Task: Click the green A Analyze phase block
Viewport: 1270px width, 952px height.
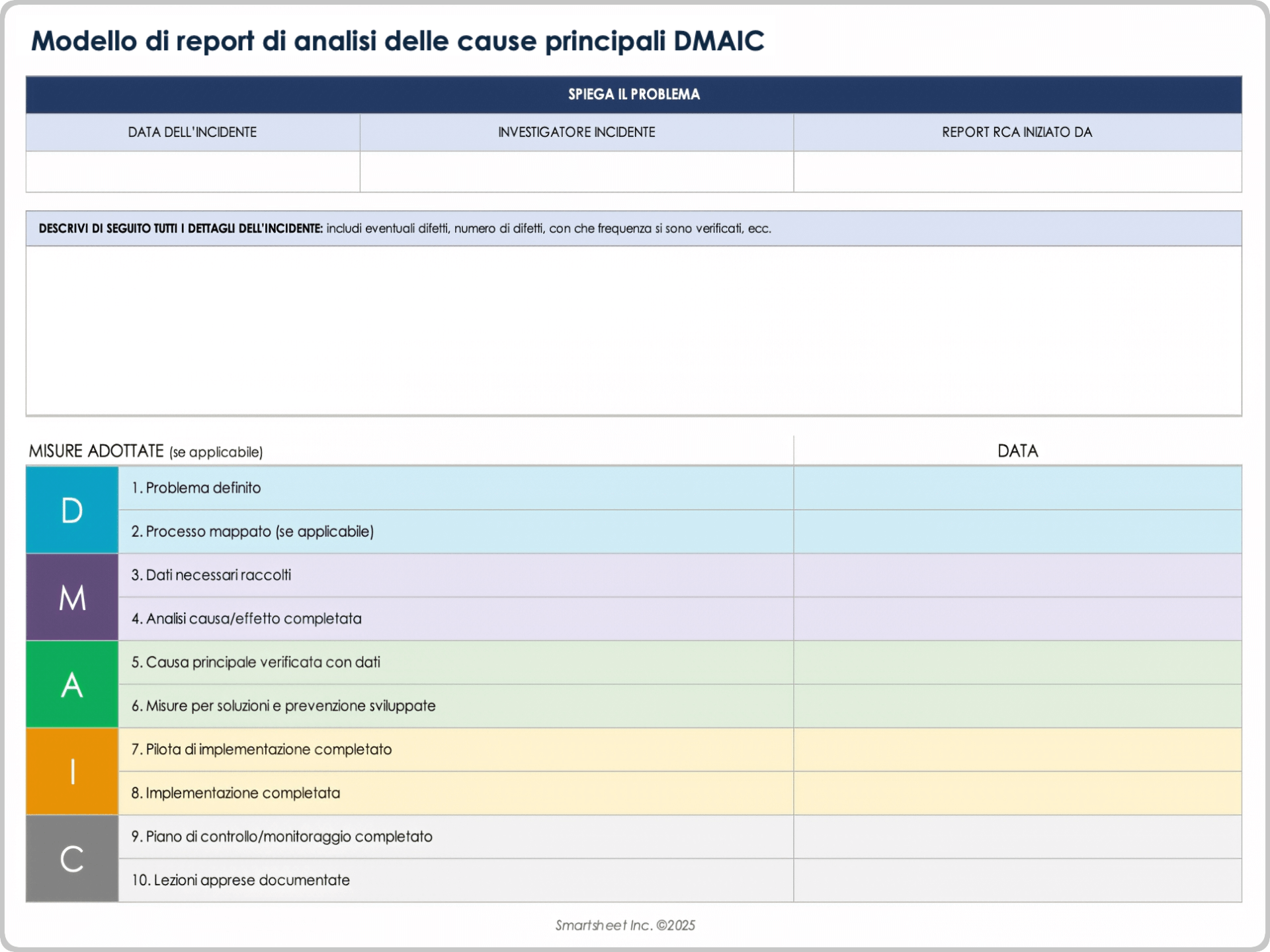Action: (x=71, y=684)
